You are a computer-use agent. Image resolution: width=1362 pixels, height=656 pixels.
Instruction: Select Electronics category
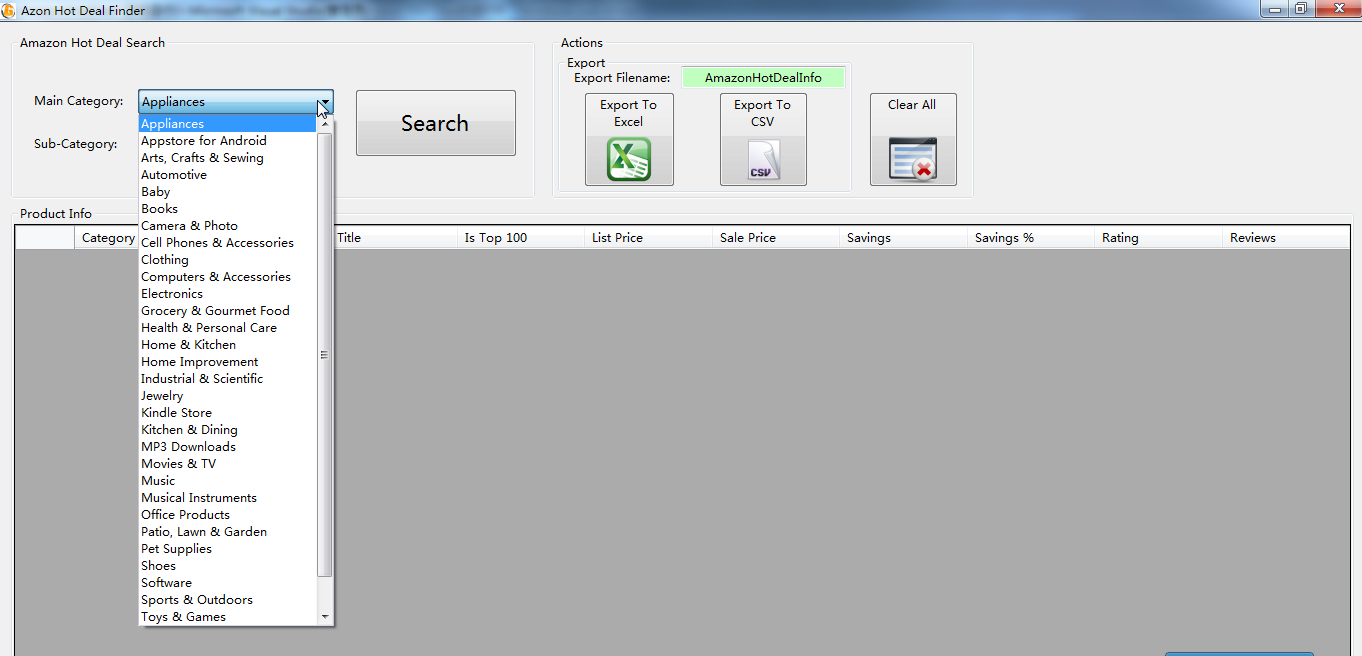tap(227, 294)
